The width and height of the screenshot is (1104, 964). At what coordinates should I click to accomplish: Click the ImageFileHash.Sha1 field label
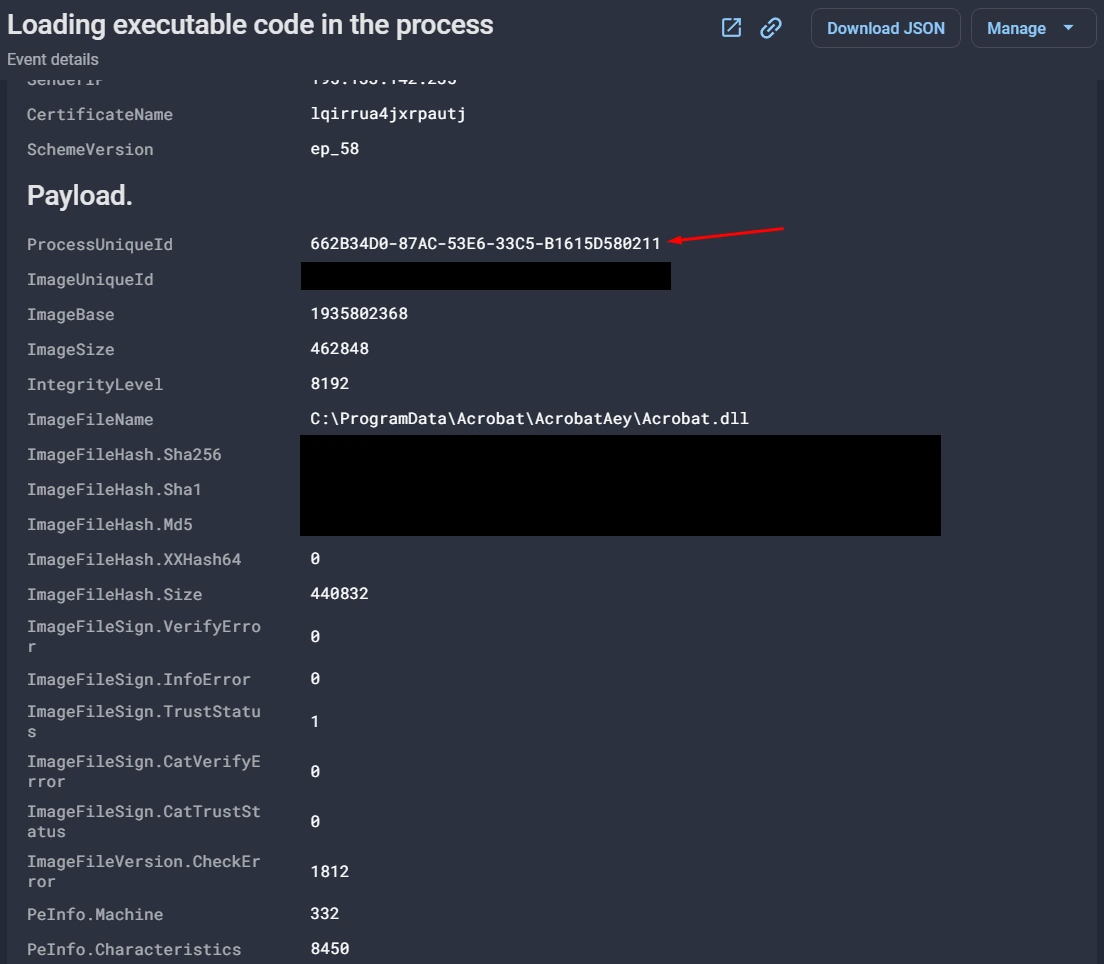[114, 489]
